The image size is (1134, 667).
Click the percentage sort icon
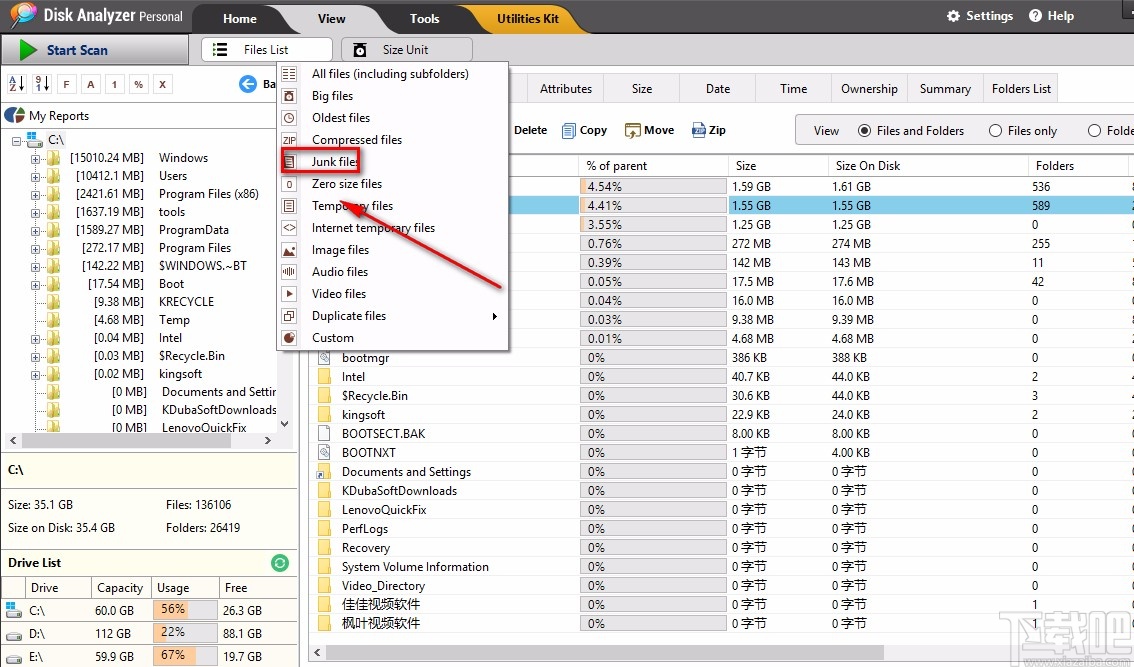139,84
